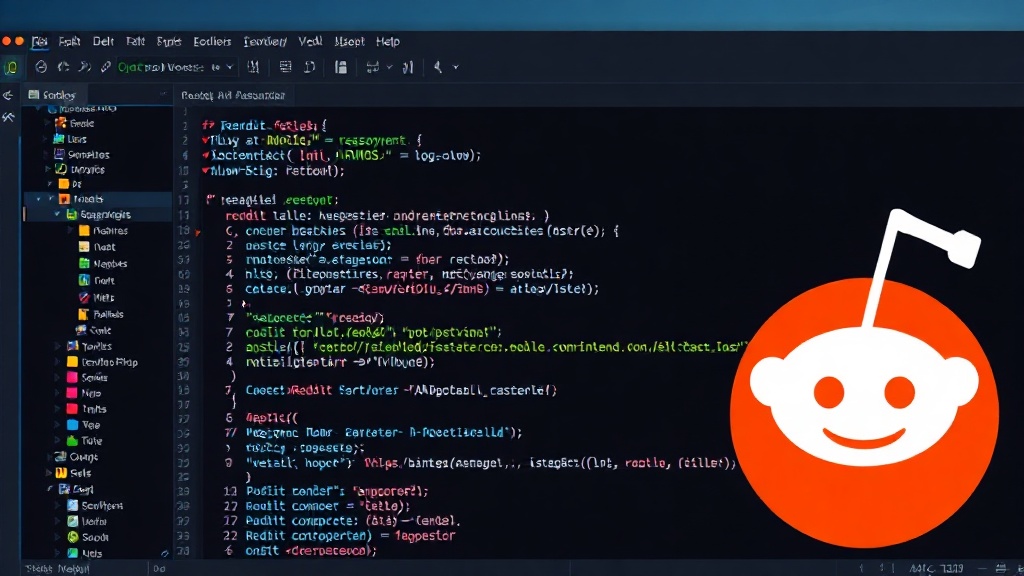Click the back arrow icon beside the sidebar tab

tap(8, 95)
